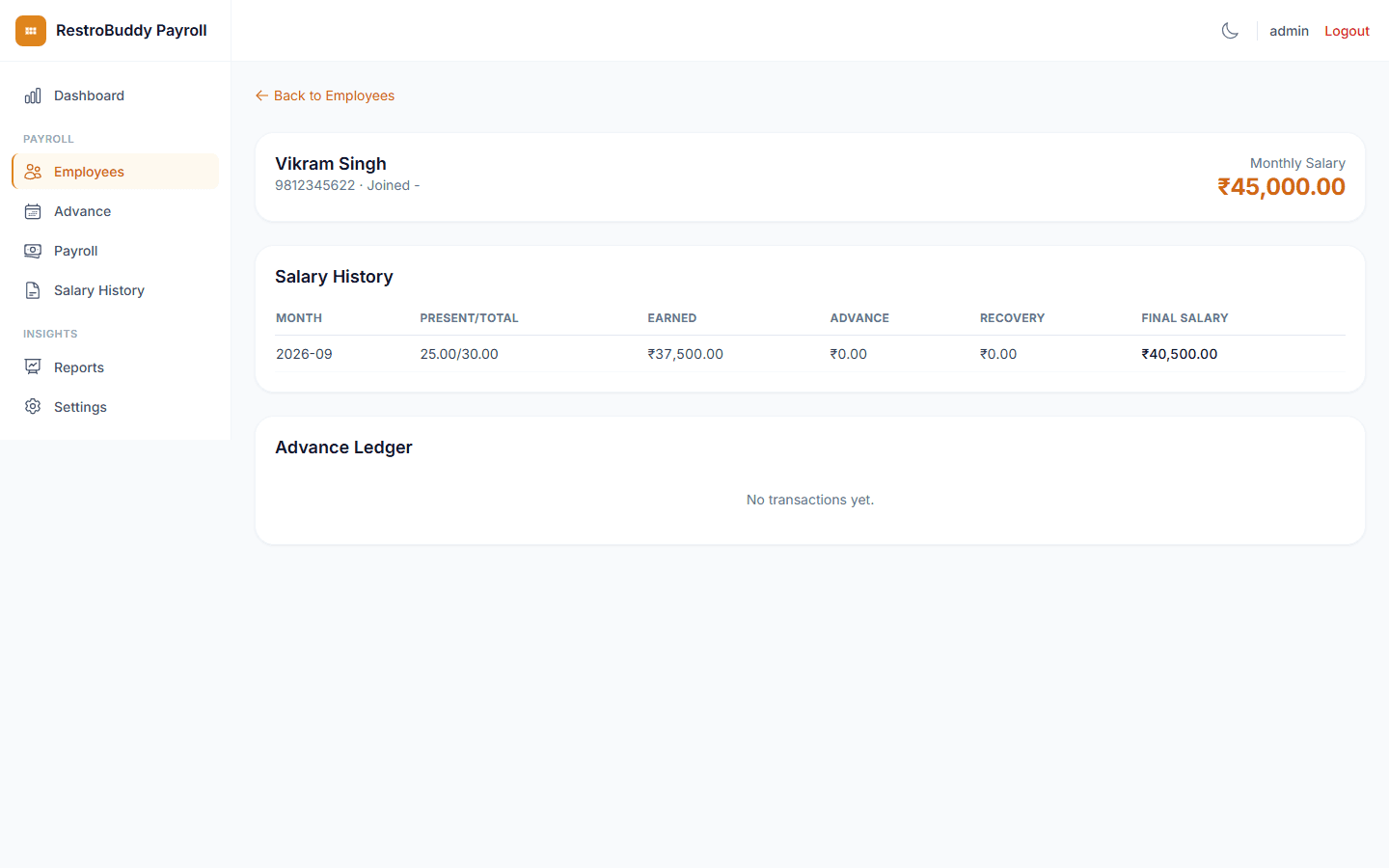Select the 2026-09 month cell
This screenshot has width=1389, height=868.
point(304,354)
